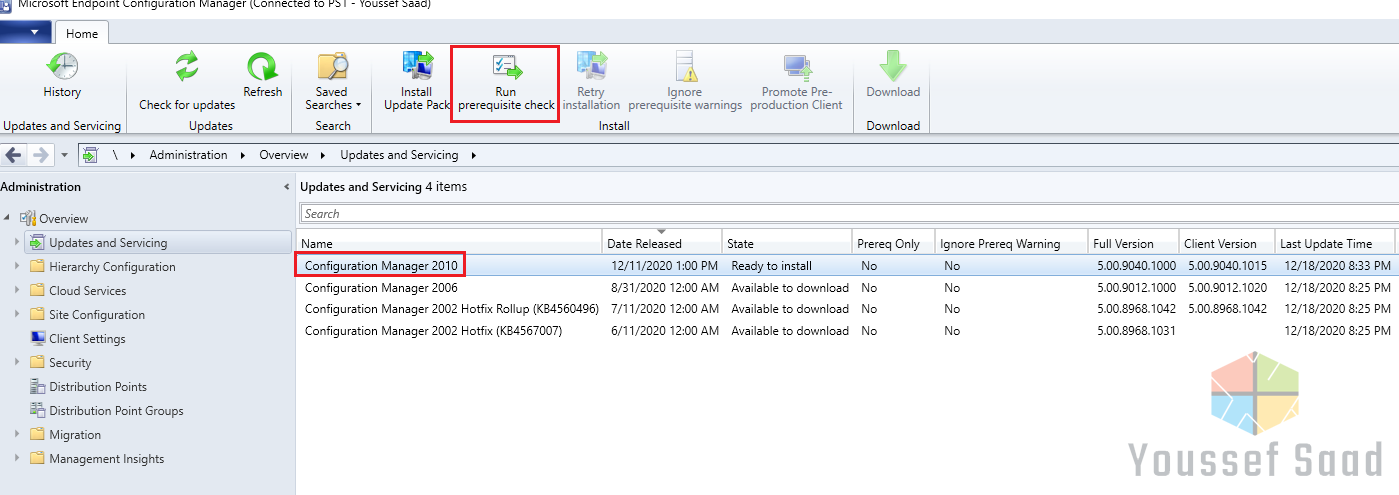Click full version 5.00.9040.1000 cell
Viewport: 1399px width, 495px height.
tap(1134, 266)
